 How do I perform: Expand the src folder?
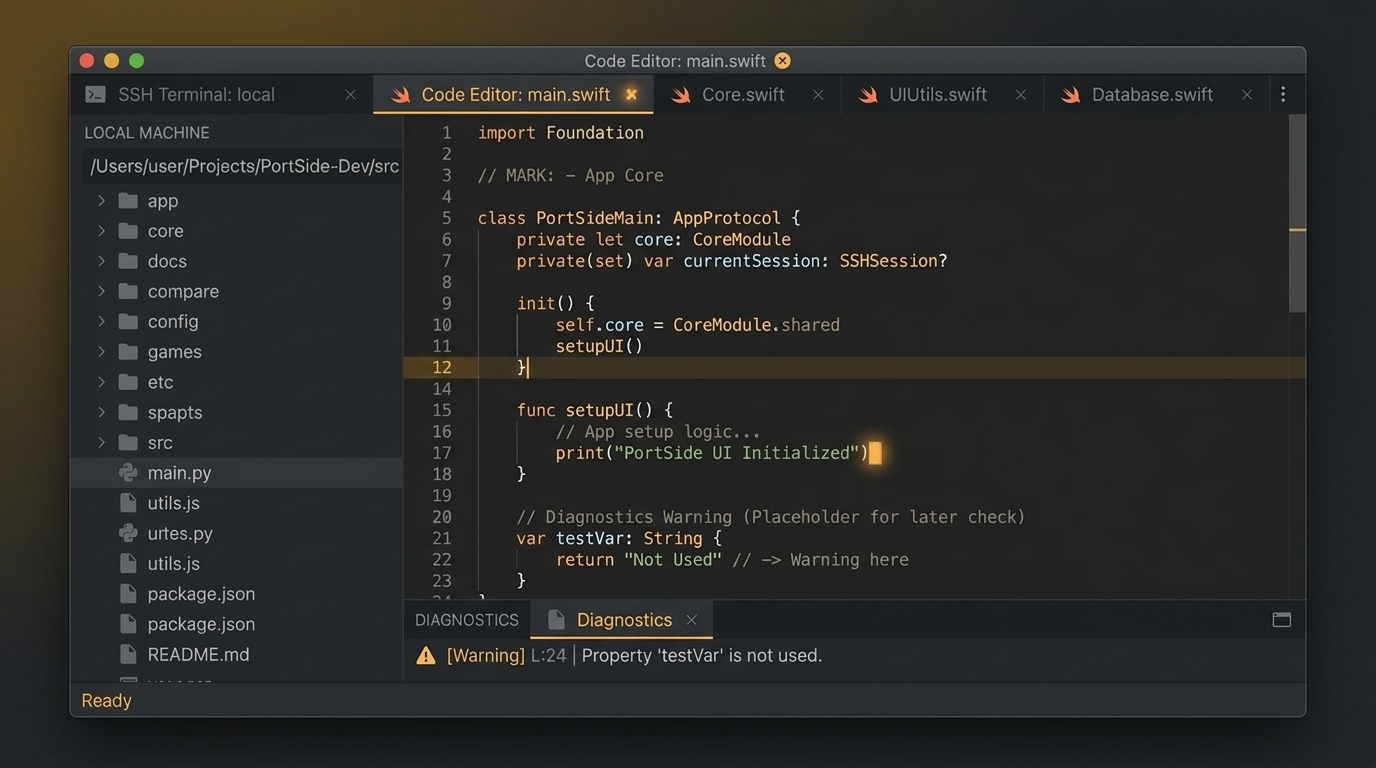(101, 442)
